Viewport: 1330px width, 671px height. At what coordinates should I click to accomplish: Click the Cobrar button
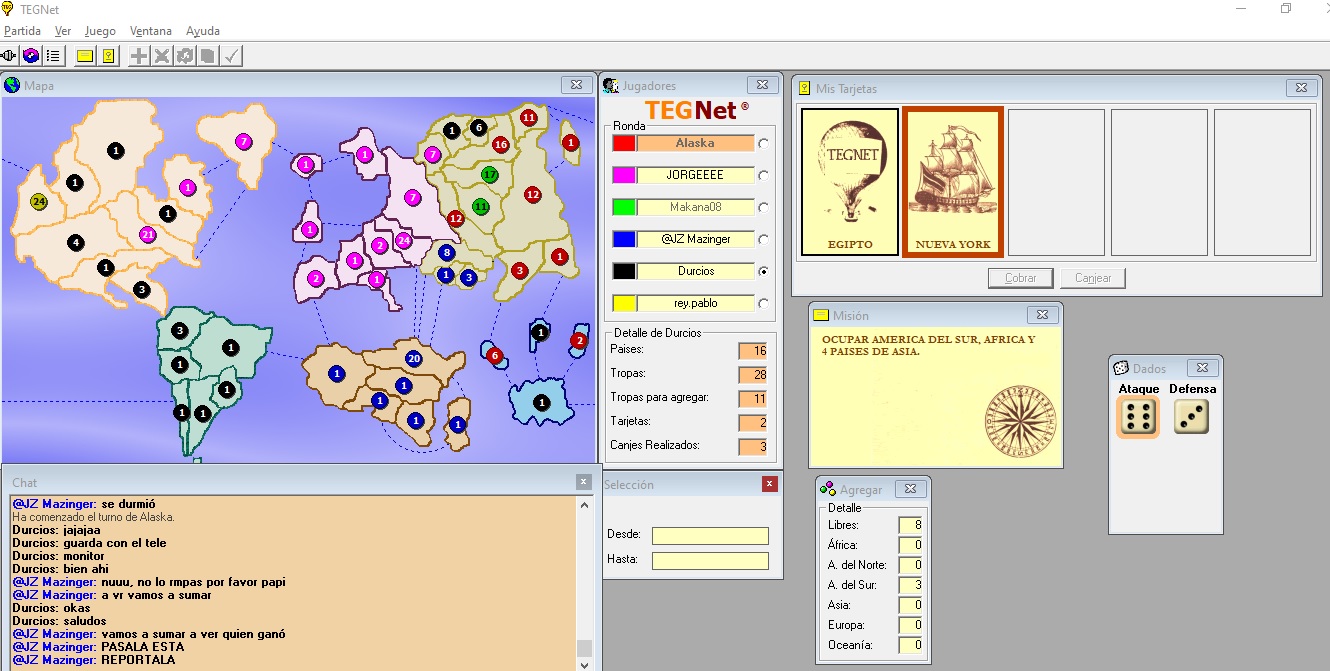tap(1020, 278)
